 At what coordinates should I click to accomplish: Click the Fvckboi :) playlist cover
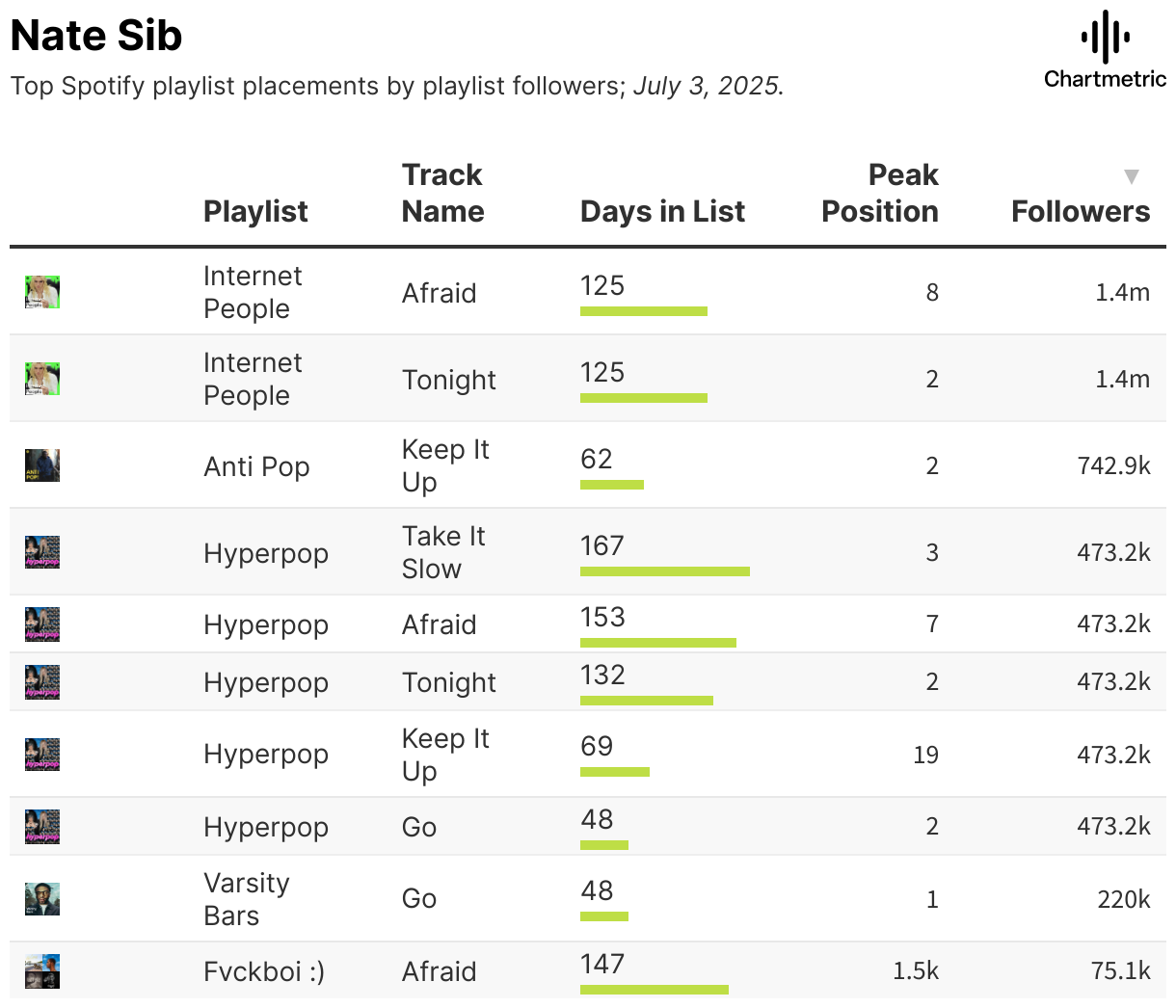pos(42,970)
